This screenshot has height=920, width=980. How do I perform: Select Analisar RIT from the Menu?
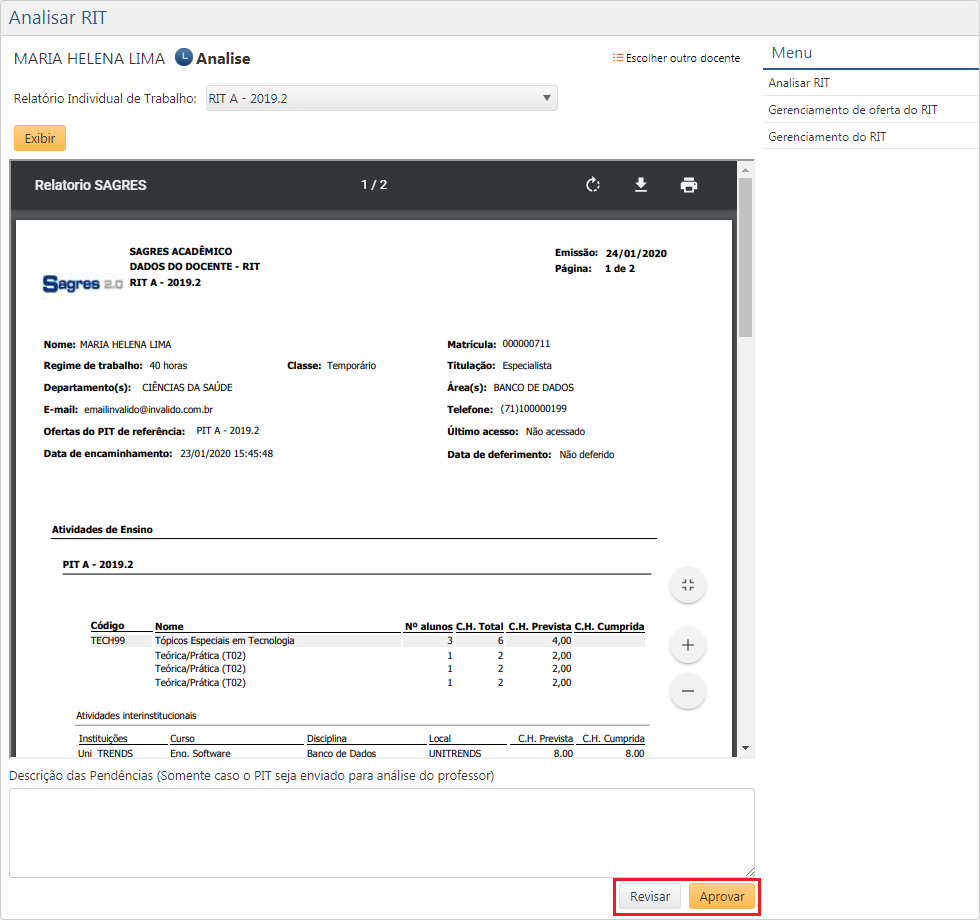[799, 83]
